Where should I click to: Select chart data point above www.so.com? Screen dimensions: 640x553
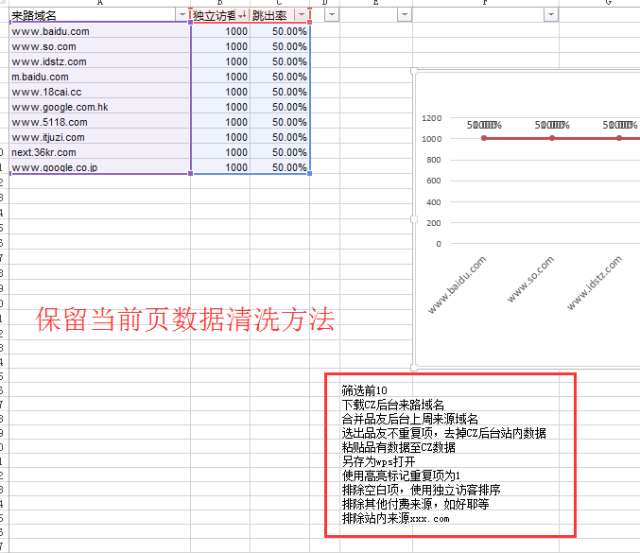click(x=552, y=138)
